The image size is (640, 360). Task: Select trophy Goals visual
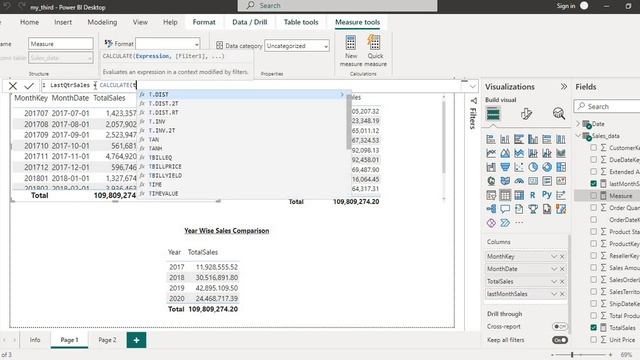[x=533, y=209]
